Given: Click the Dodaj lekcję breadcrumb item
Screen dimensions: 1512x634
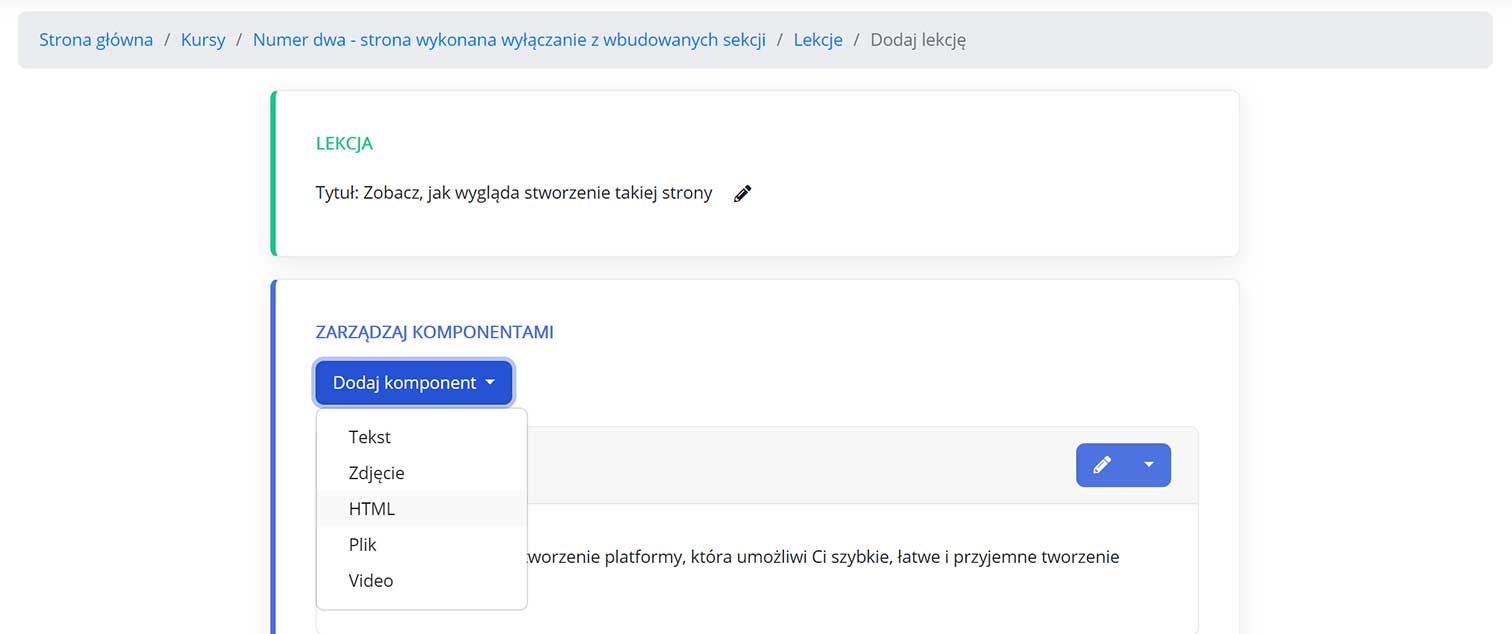Looking at the screenshot, I should point(917,40).
